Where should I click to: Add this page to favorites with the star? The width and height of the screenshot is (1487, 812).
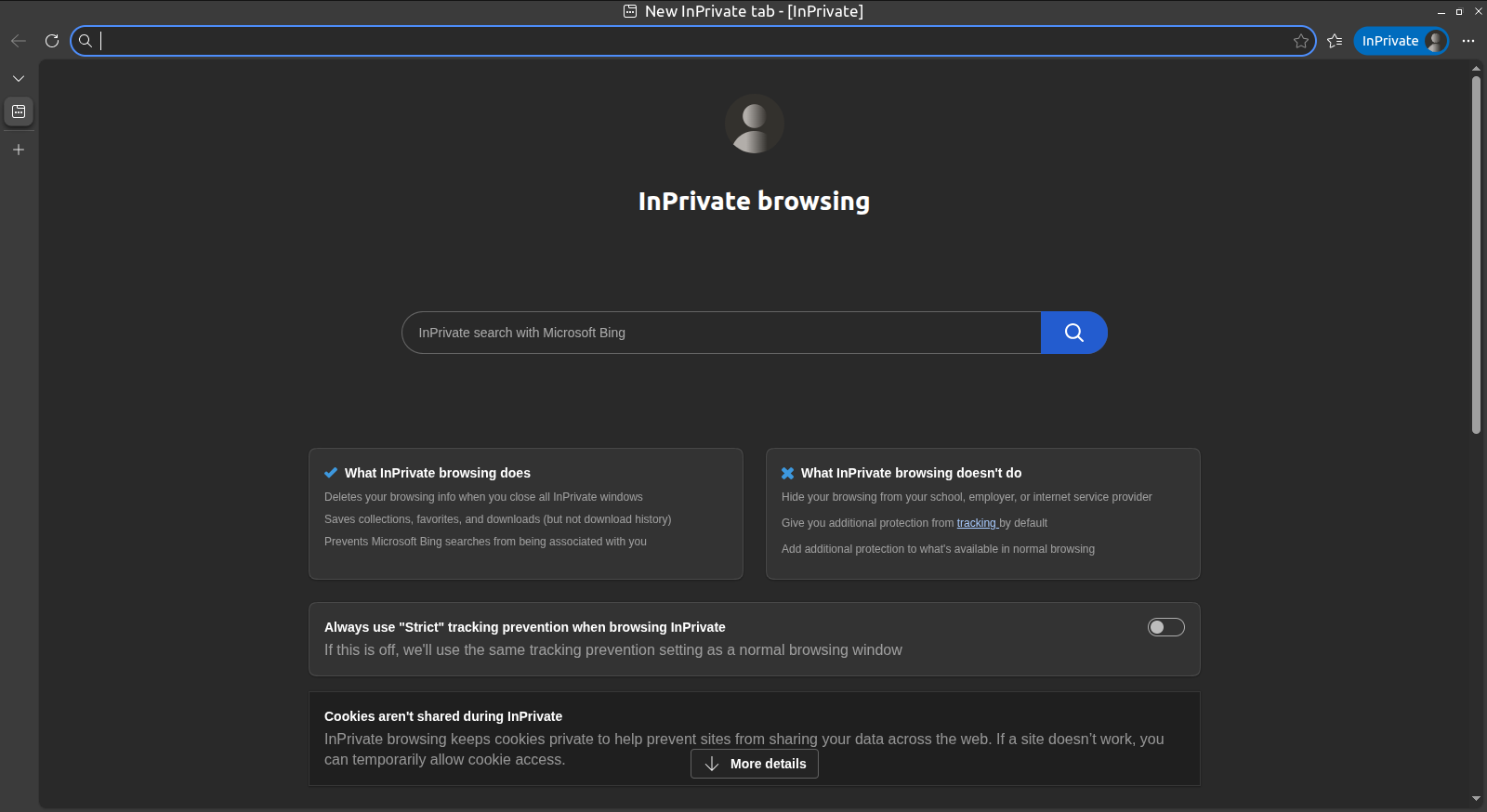[1301, 41]
